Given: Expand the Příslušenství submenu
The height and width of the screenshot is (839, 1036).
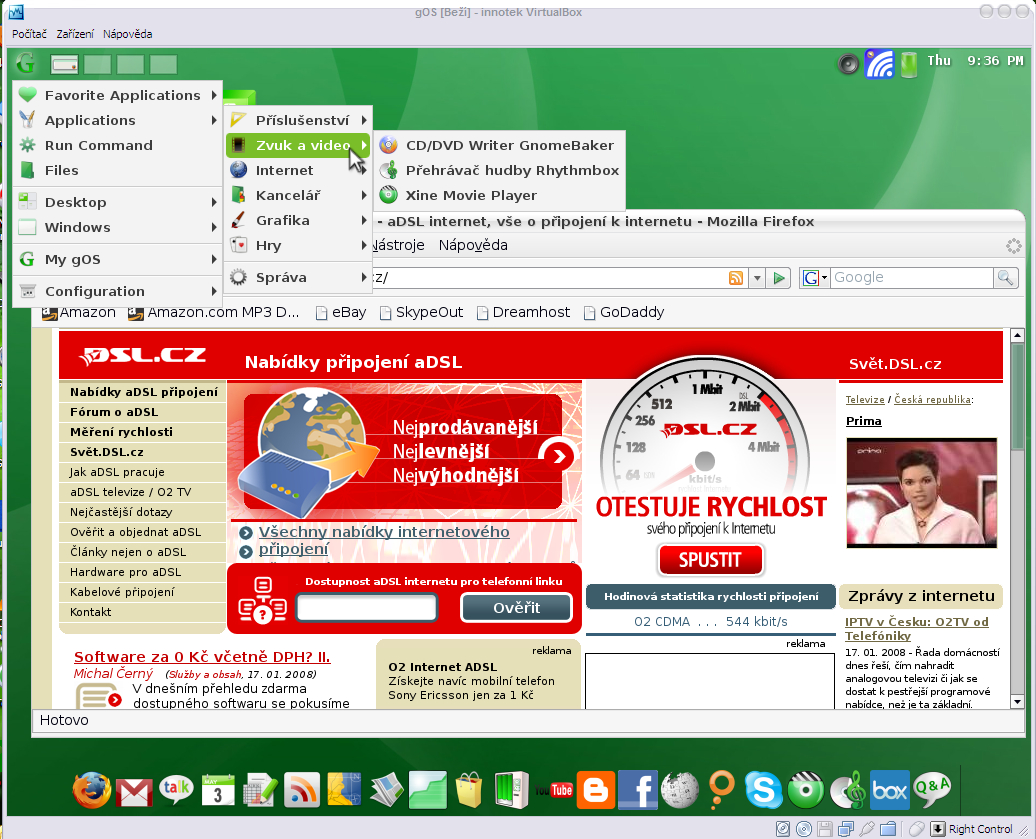Looking at the screenshot, I should [x=299, y=120].
